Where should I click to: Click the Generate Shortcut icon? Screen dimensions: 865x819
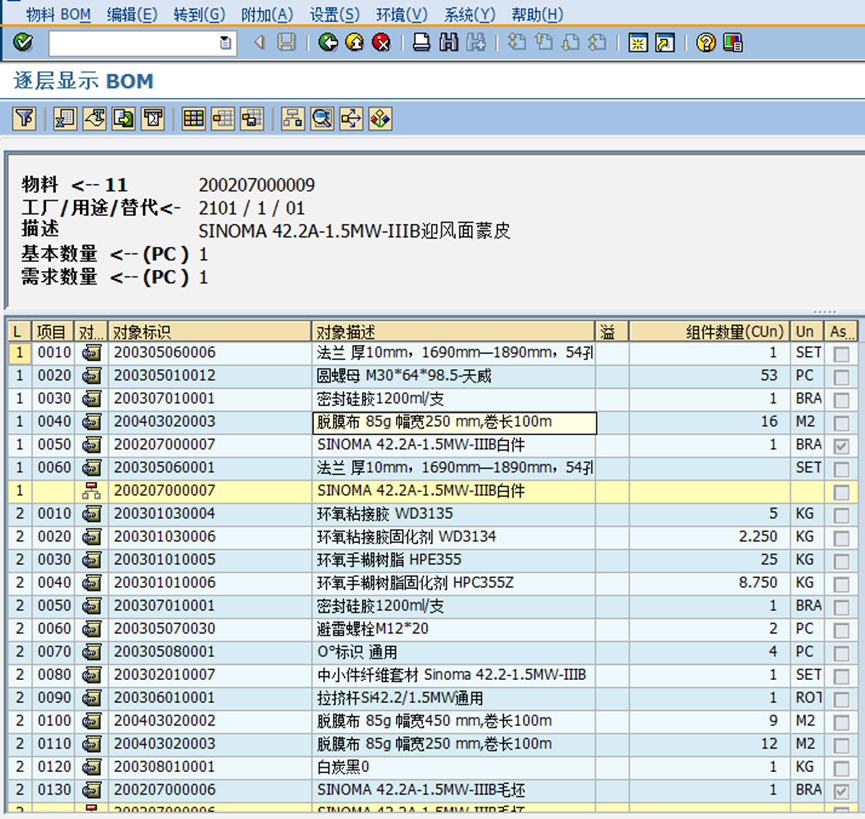pyautogui.click(x=665, y=42)
